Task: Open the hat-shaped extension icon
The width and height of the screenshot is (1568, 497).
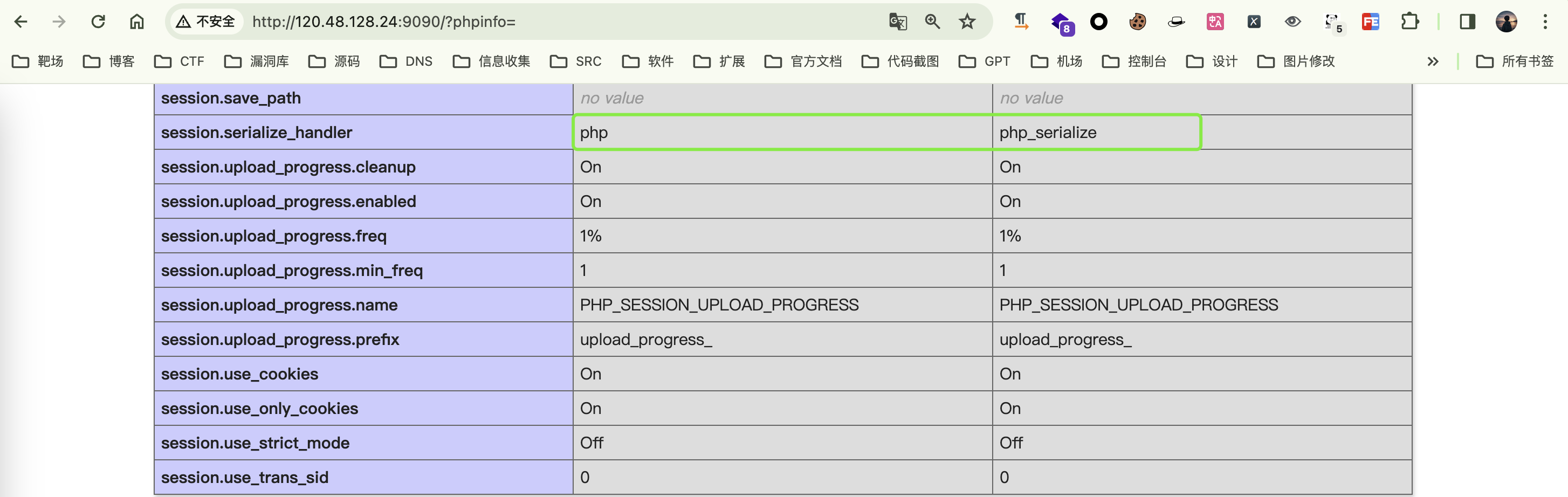Action: point(1177,22)
